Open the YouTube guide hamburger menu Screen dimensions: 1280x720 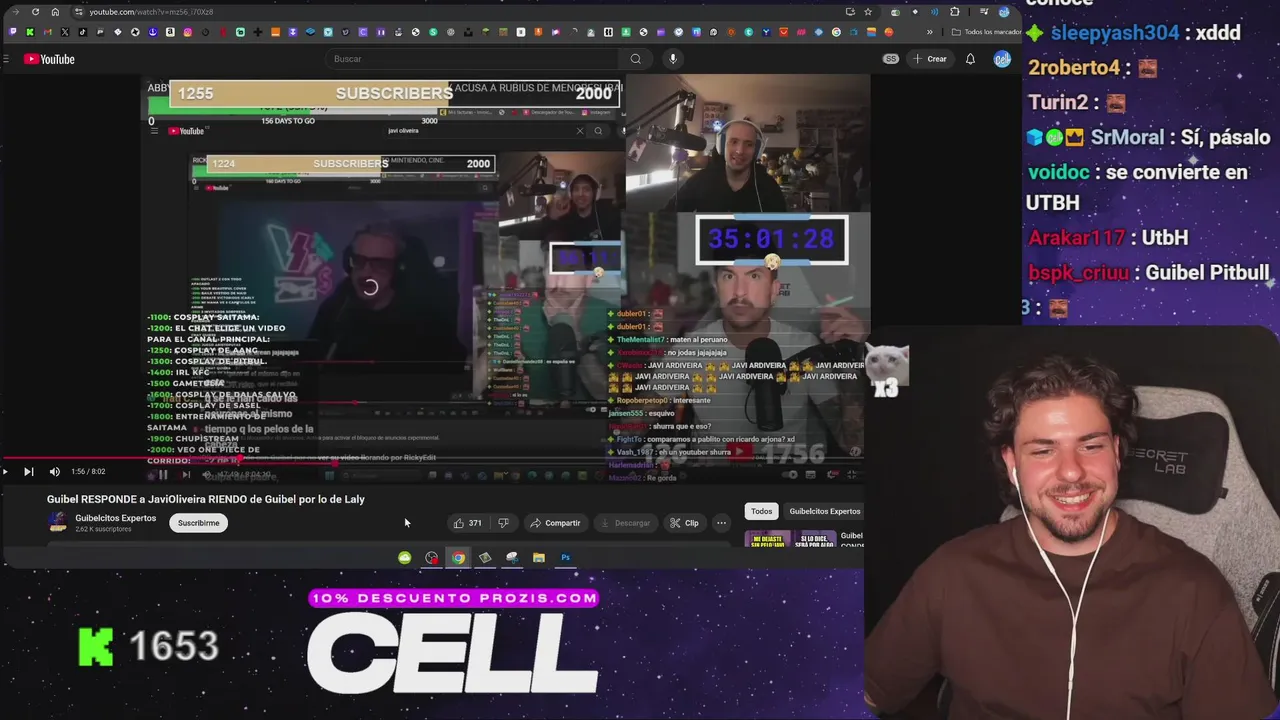click(6, 59)
